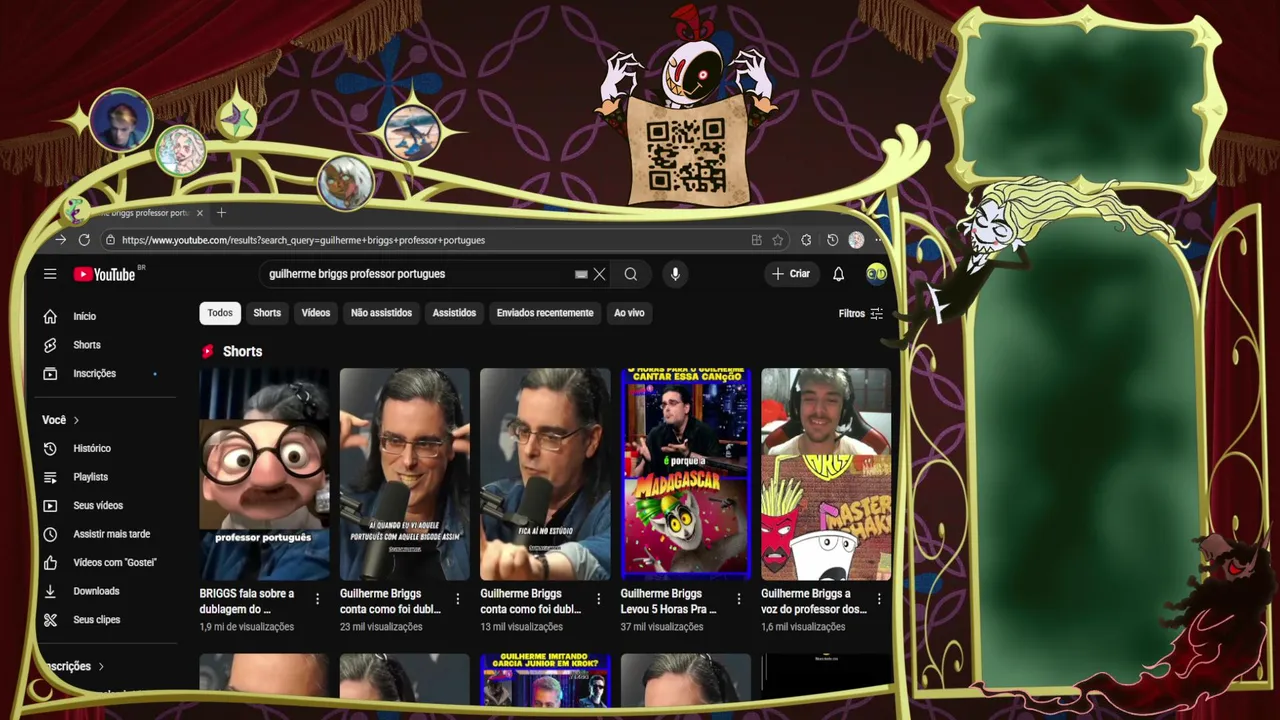Open the 13 mil visualizações short title

click(x=530, y=601)
